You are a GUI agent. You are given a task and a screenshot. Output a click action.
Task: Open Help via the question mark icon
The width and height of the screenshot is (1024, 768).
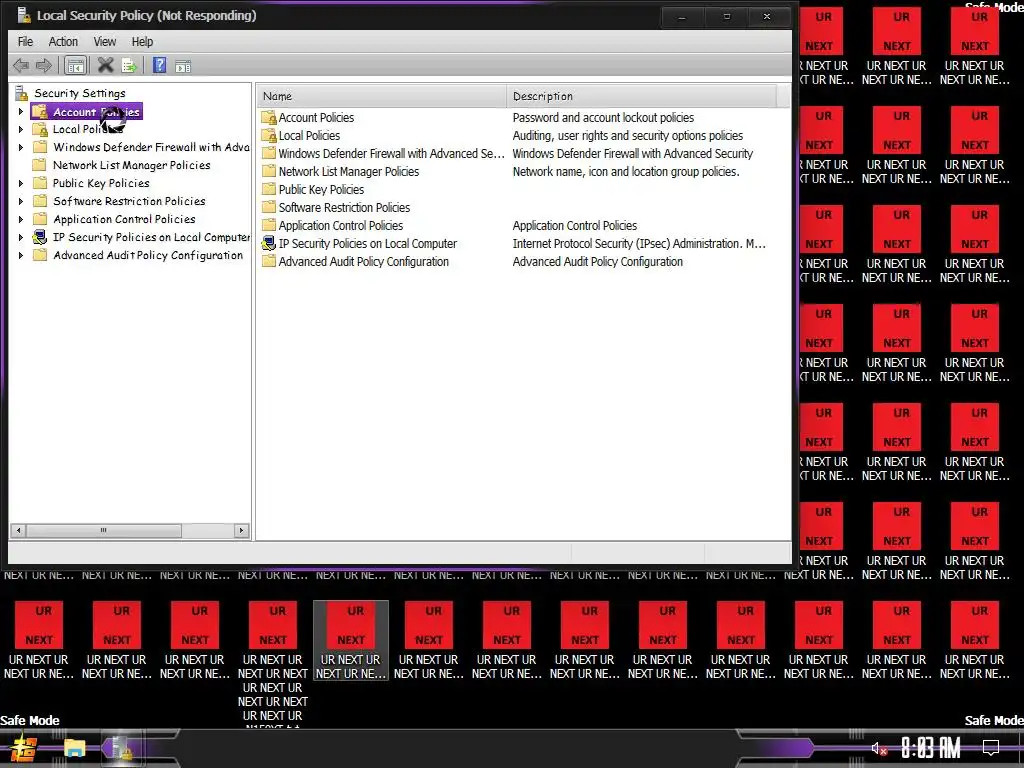[x=159, y=65]
